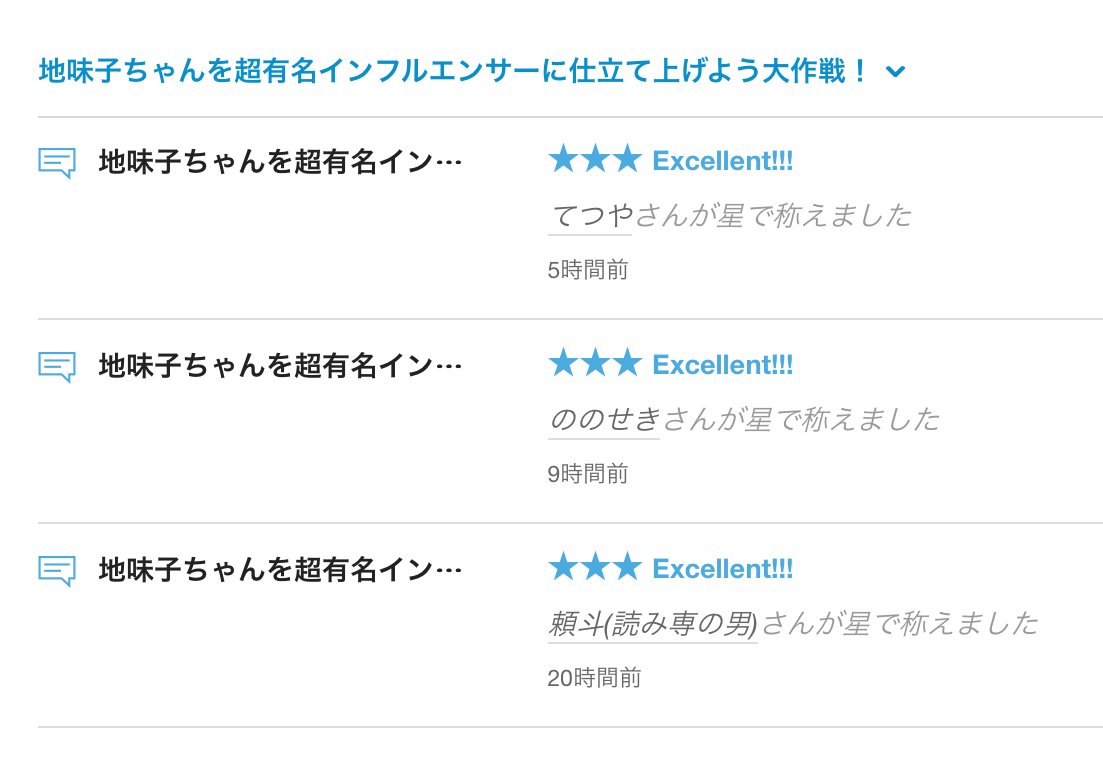
Task: Open second notification's 地味子ちゃん episode title
Action: tap(280, 366)
